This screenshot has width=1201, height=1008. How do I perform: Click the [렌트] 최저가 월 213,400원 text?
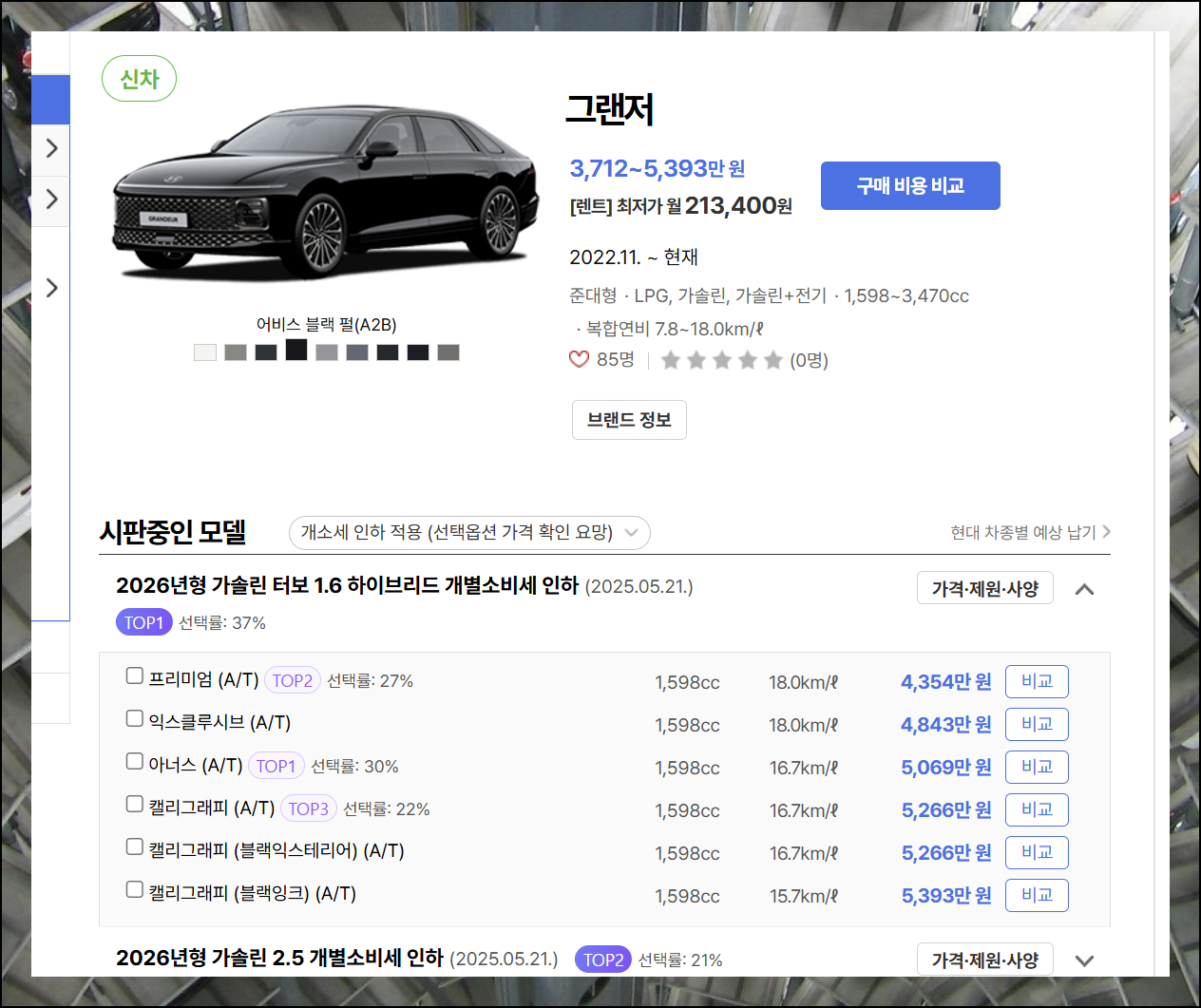pos(680,205)
